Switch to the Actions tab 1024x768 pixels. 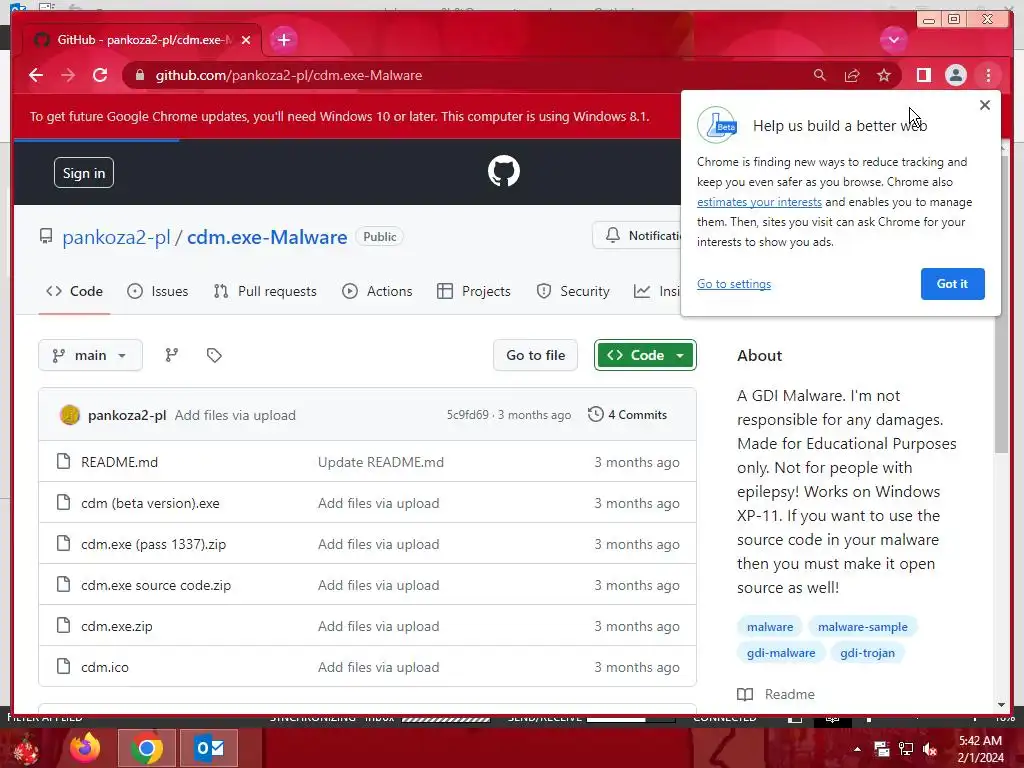377,291
